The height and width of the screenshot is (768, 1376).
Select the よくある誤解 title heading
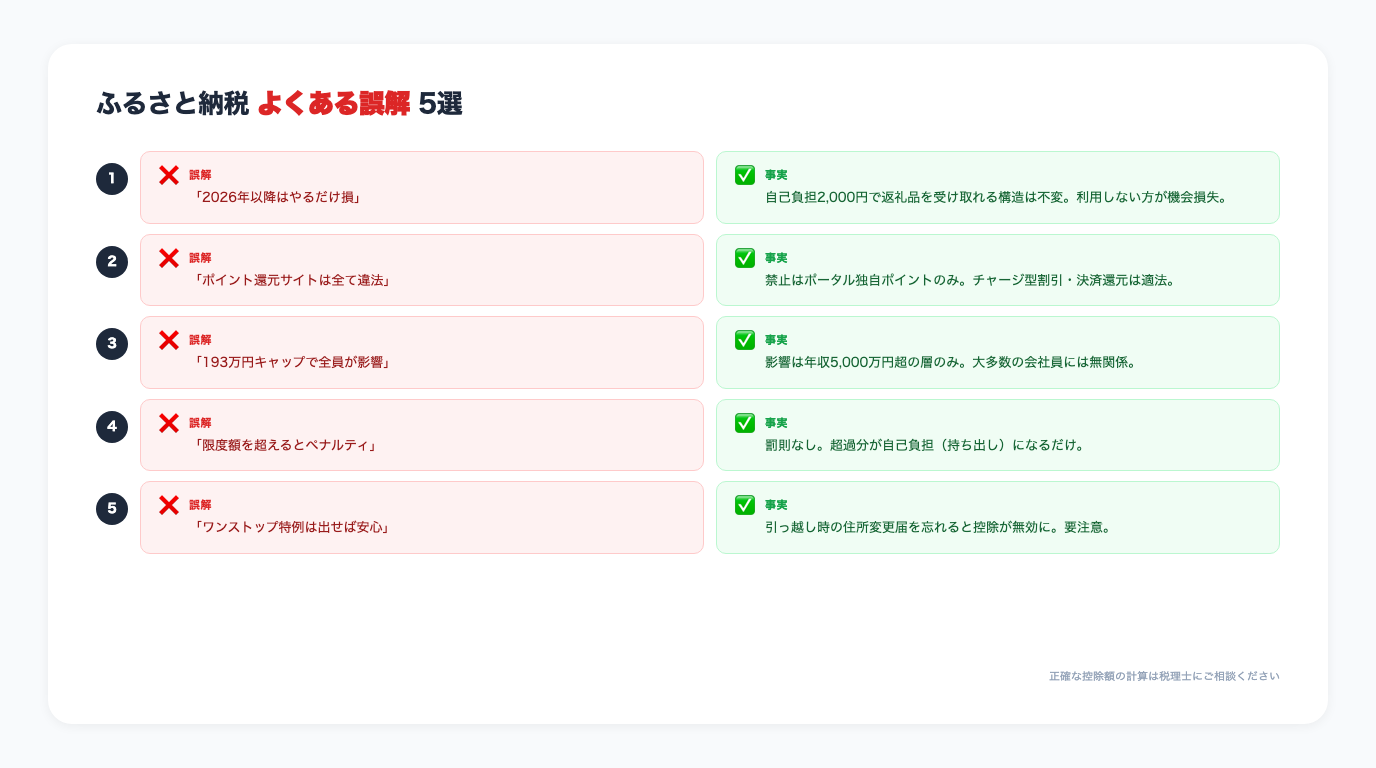(278, 104)
